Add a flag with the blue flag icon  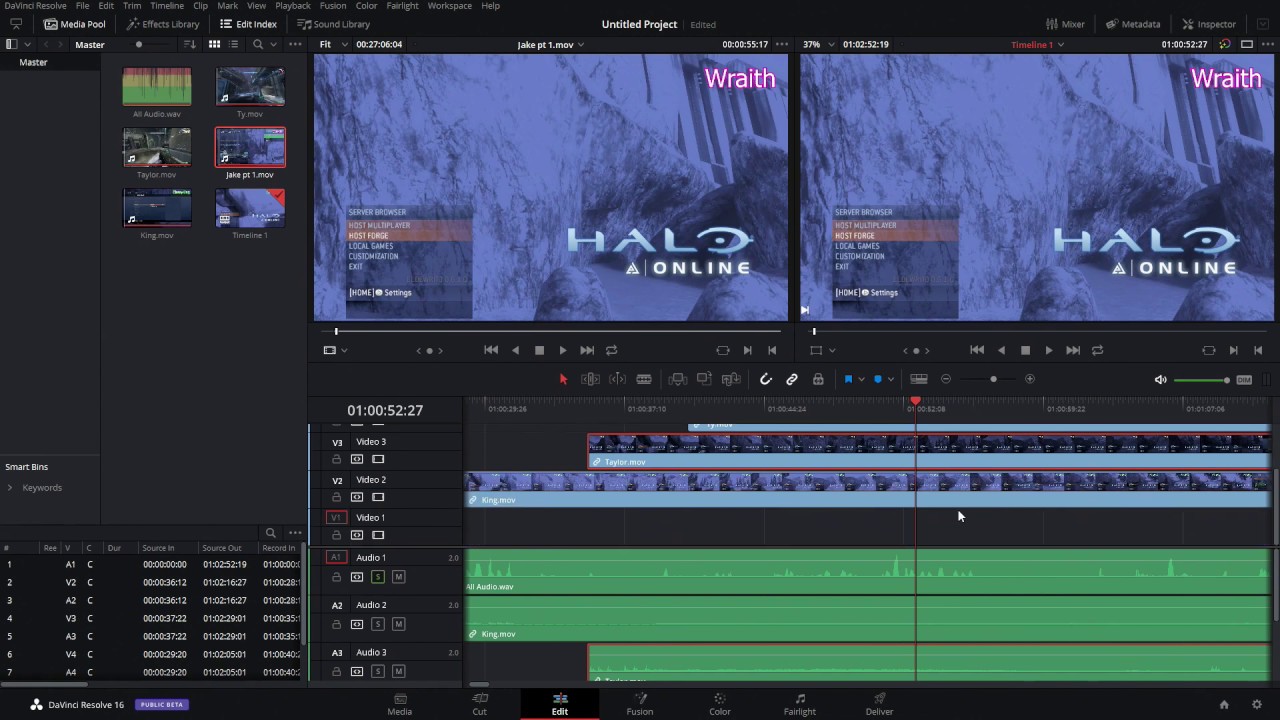click(x=848, y=379)
